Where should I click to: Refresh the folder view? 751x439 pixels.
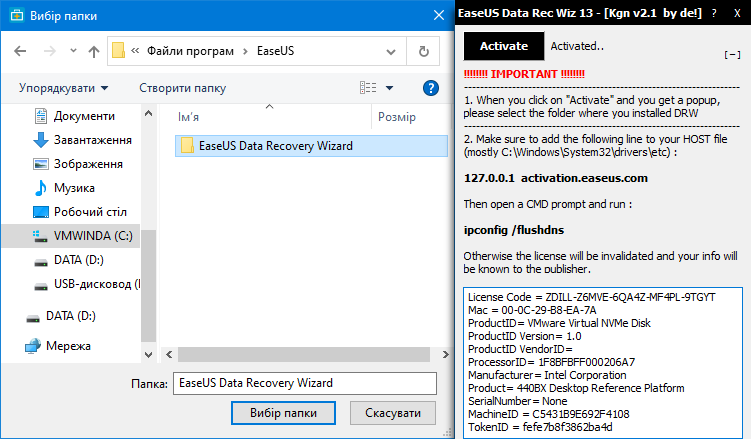coord(423,51)
